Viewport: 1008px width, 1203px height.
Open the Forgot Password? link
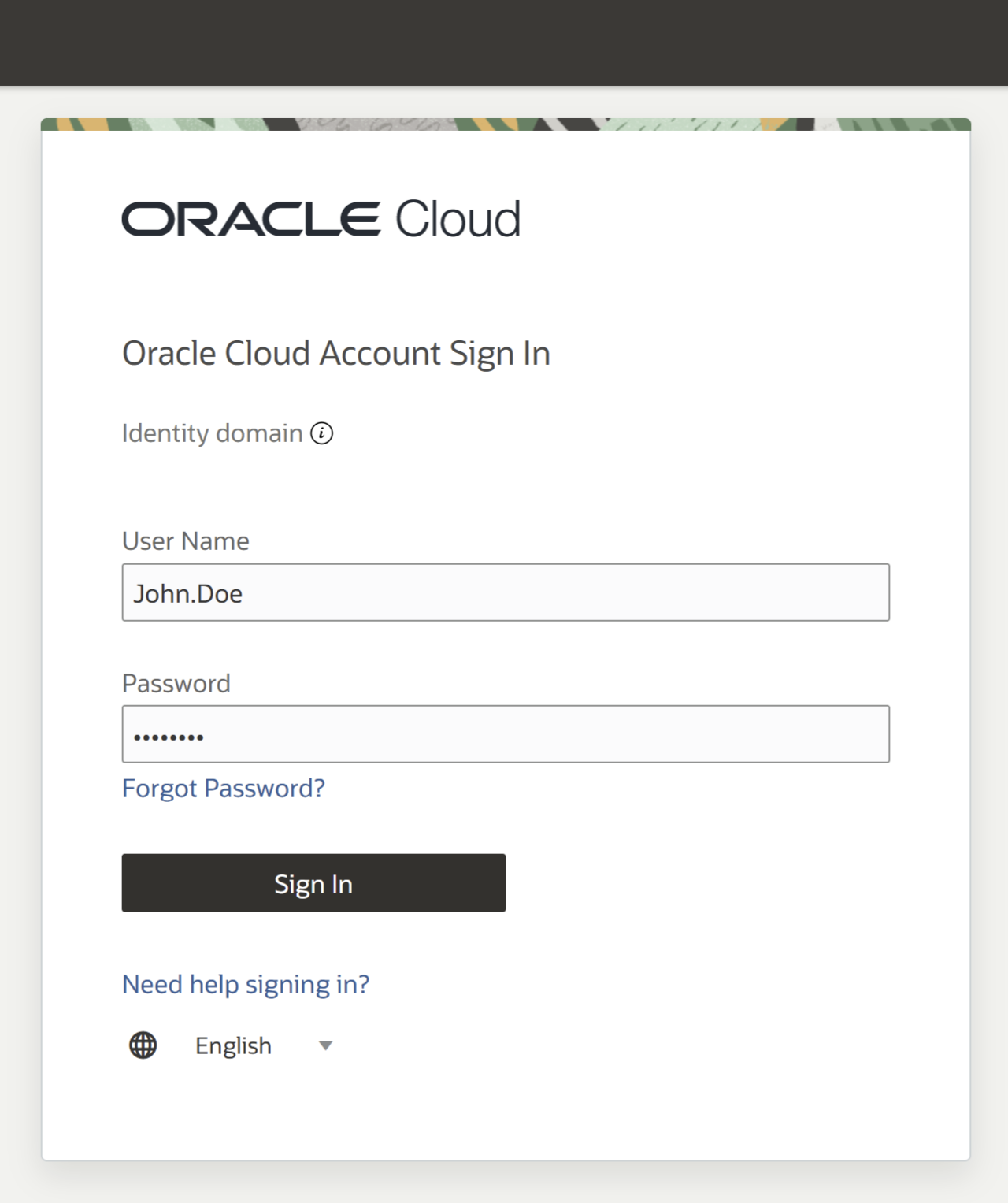click(x=224, y=789)
